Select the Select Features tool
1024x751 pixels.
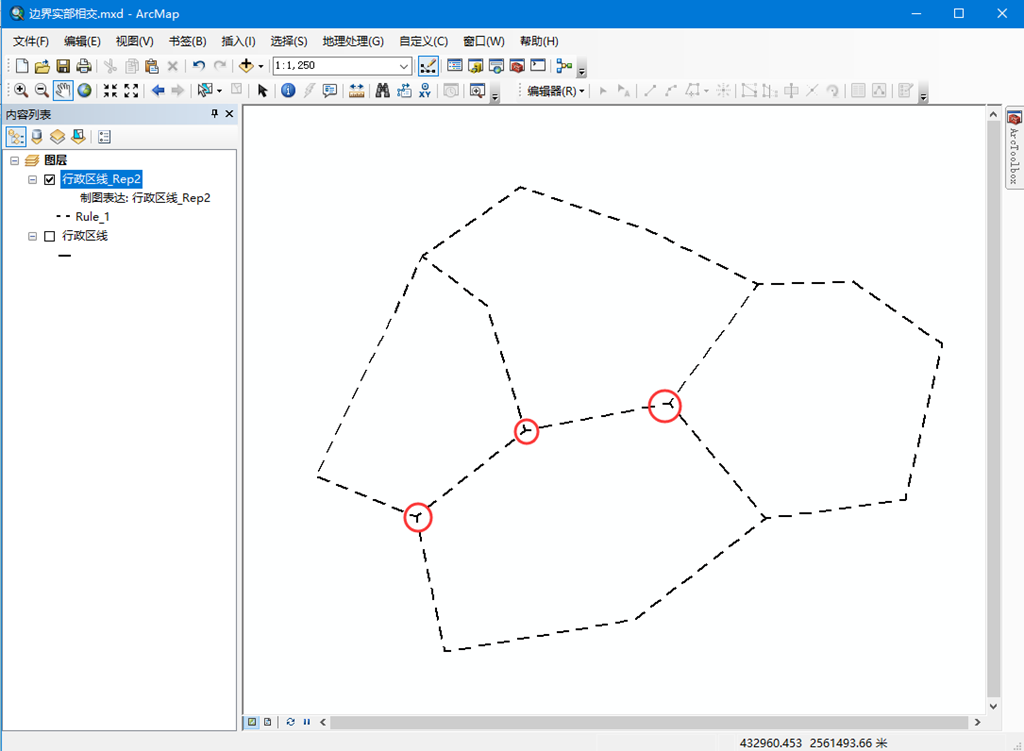[x=205, y=91]
